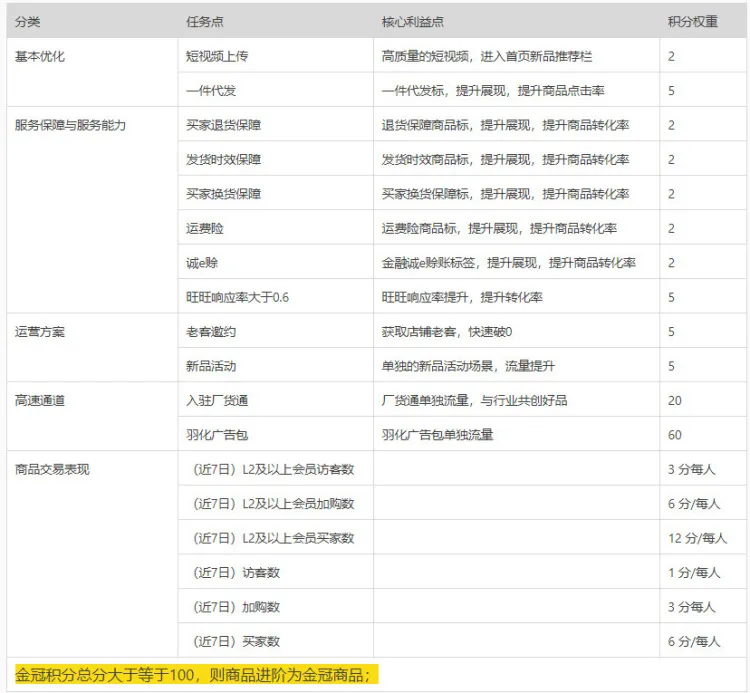Click the yellow highlighted 金冠积分 note
Viewport: 750px width, 693px height.
coord(196,675)
